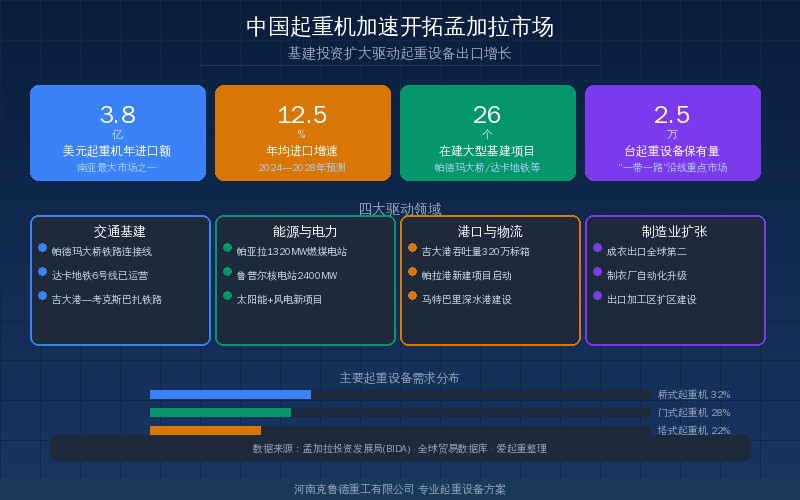
Task: Click the footer 河南克鲁德重工有限公司 专业起重设备方案
Action: (399, 489)
